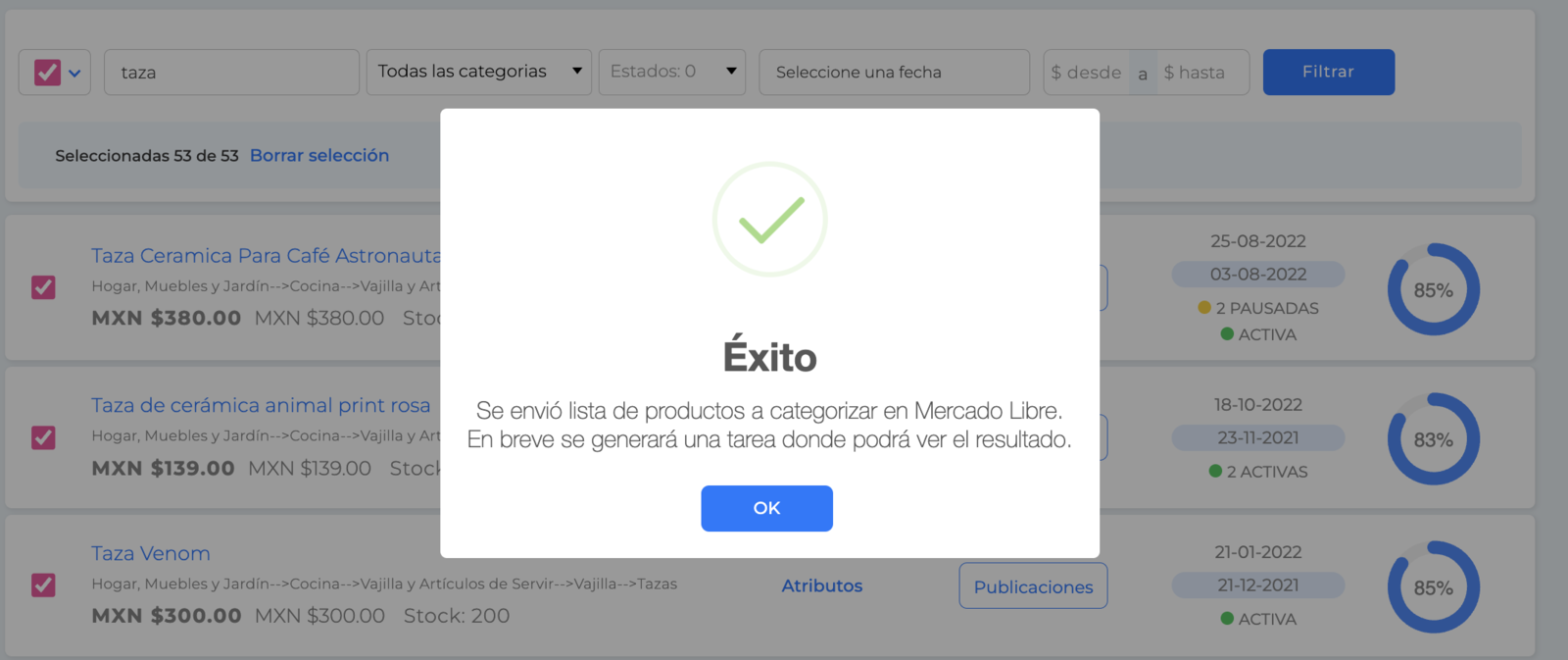
Task: Expand the Estados: 0 dropdown
Action: click(x=672, y=72)
